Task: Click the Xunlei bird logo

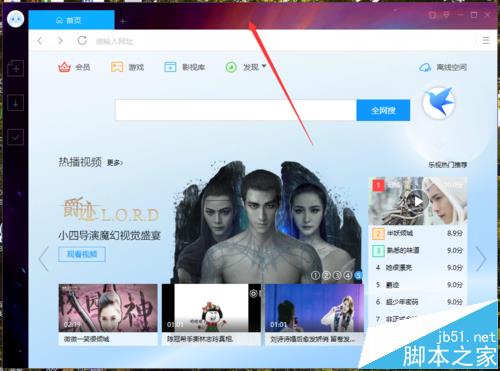Action: pyautogui.click(x=438, y=103)
